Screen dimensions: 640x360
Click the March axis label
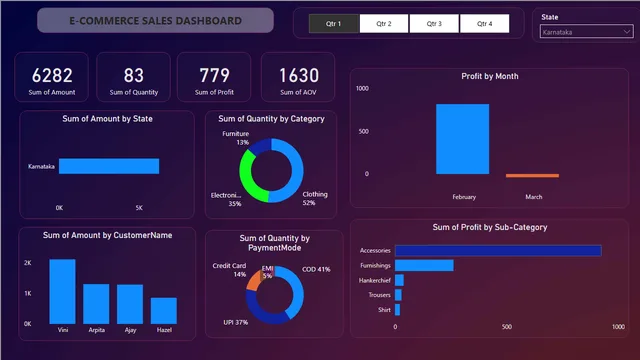pyautogui.click(x=533, y=197)
